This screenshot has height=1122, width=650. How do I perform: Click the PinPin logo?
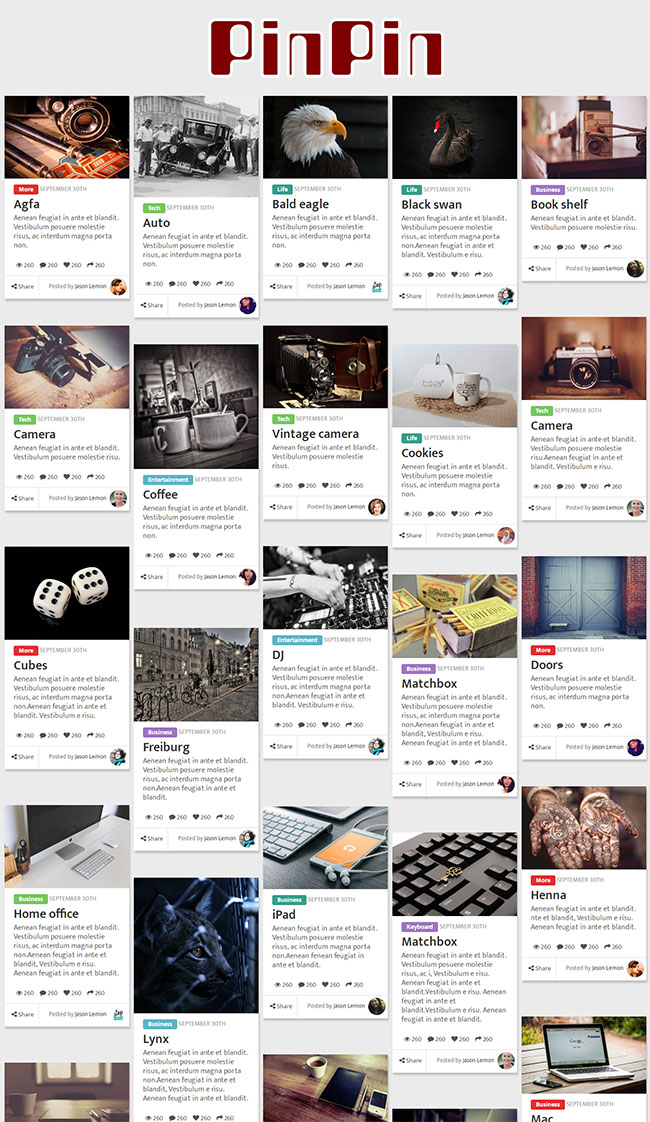pos(326,48)
